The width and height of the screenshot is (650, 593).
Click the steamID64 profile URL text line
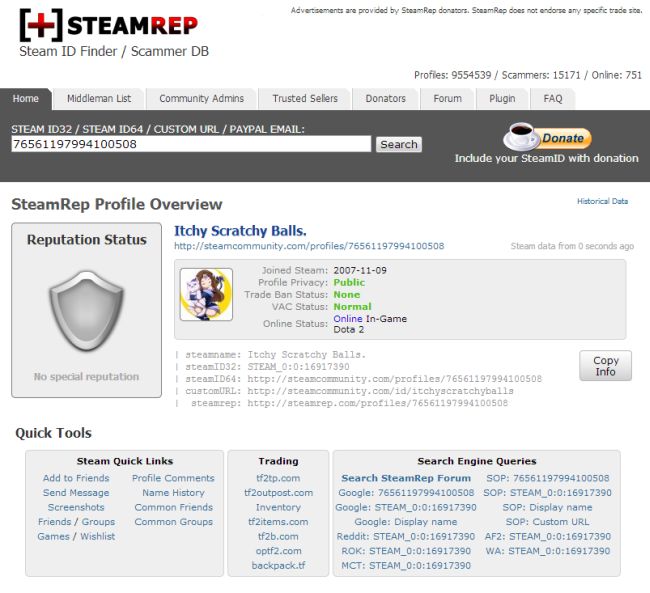[363, 379]
